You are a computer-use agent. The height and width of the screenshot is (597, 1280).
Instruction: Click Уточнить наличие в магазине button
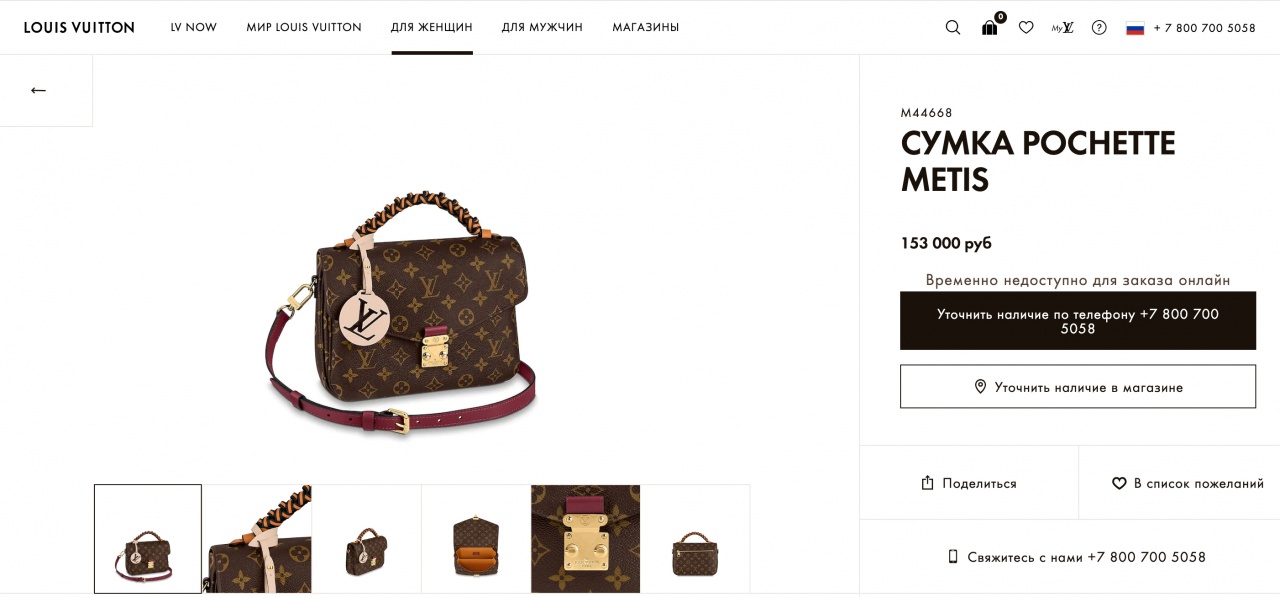(1078, 387)
